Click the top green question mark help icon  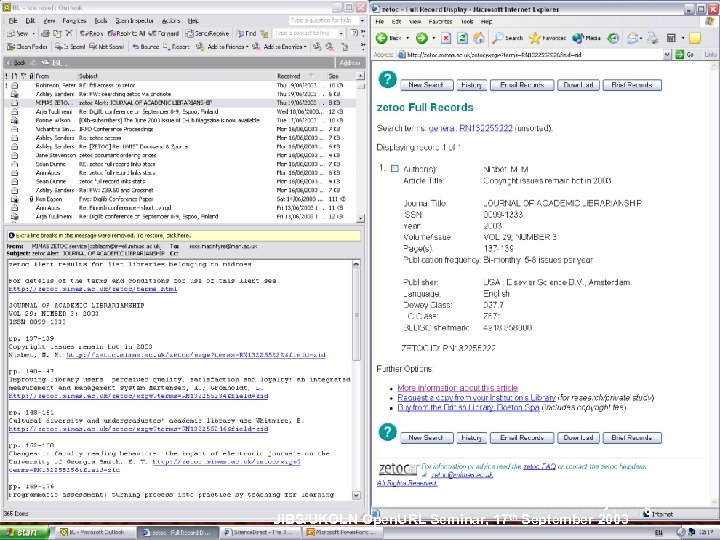click(x=387, y=80)
